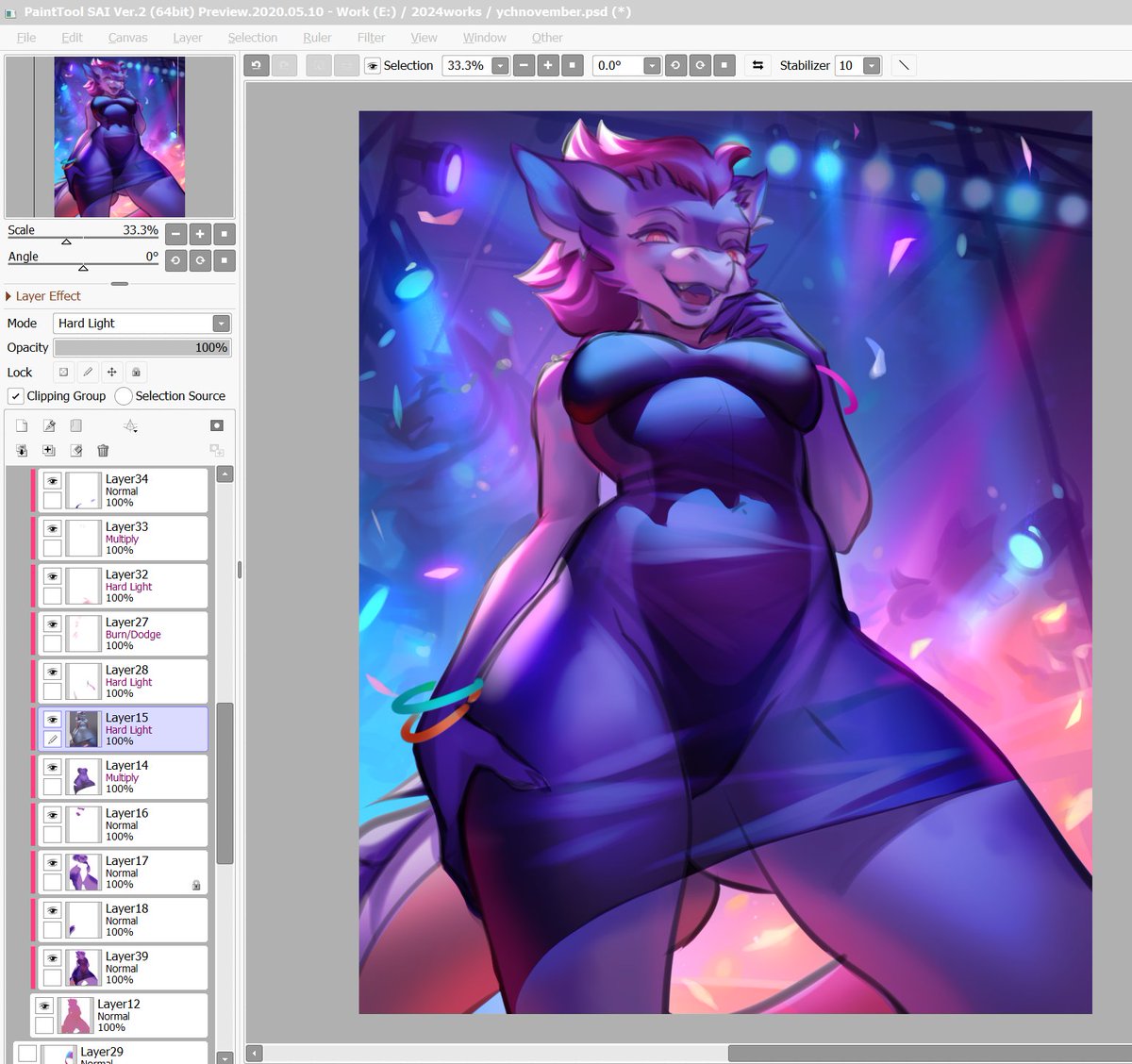
Task: Open the Filter menu
Action: [371, 38]
